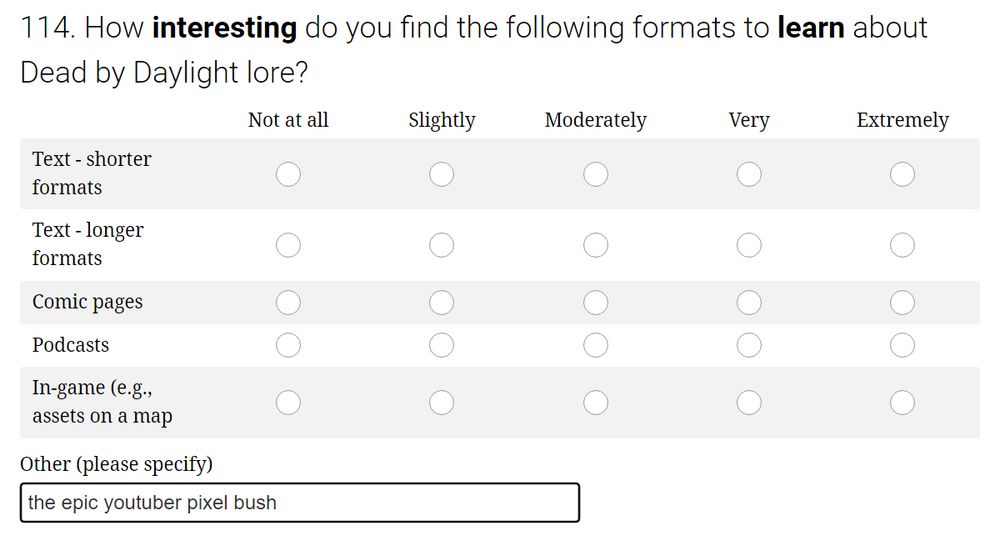Mark 'Extremely' for Text - shorter formats
1000x546 pixels.
(902, 174)
